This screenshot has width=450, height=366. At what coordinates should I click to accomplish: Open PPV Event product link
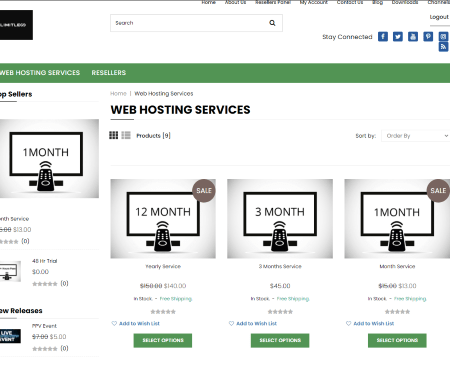click(x=44, y=326)
